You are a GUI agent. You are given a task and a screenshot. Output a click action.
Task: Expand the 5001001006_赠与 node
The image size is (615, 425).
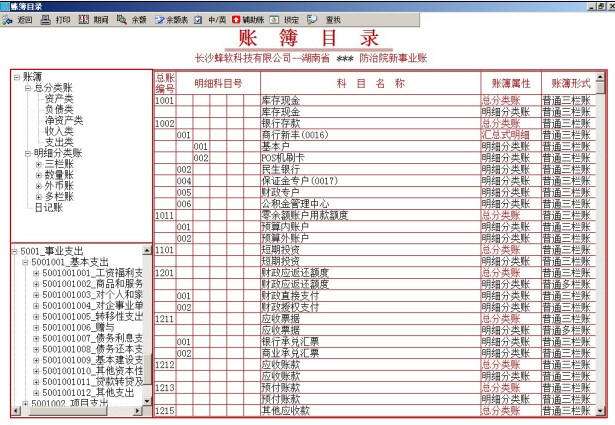pos(36,327)
